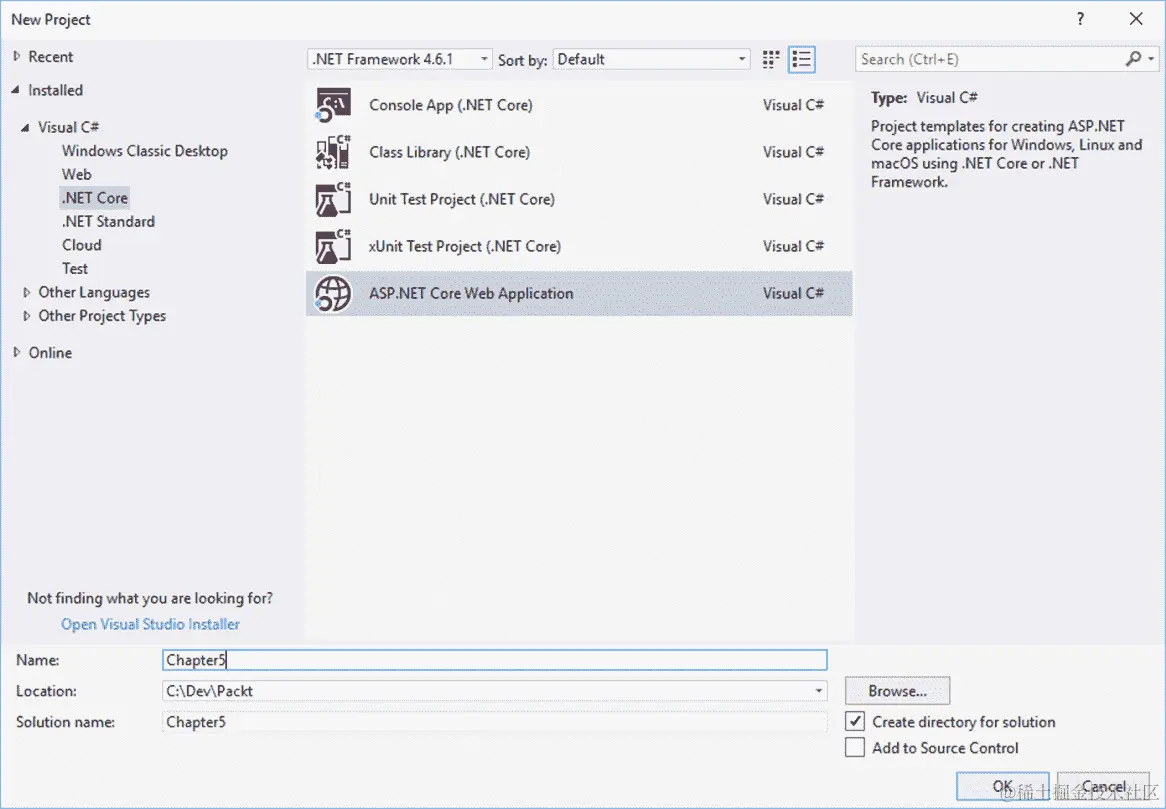Click the ASP.NET Core Web Application globe icon

point(333,294)
